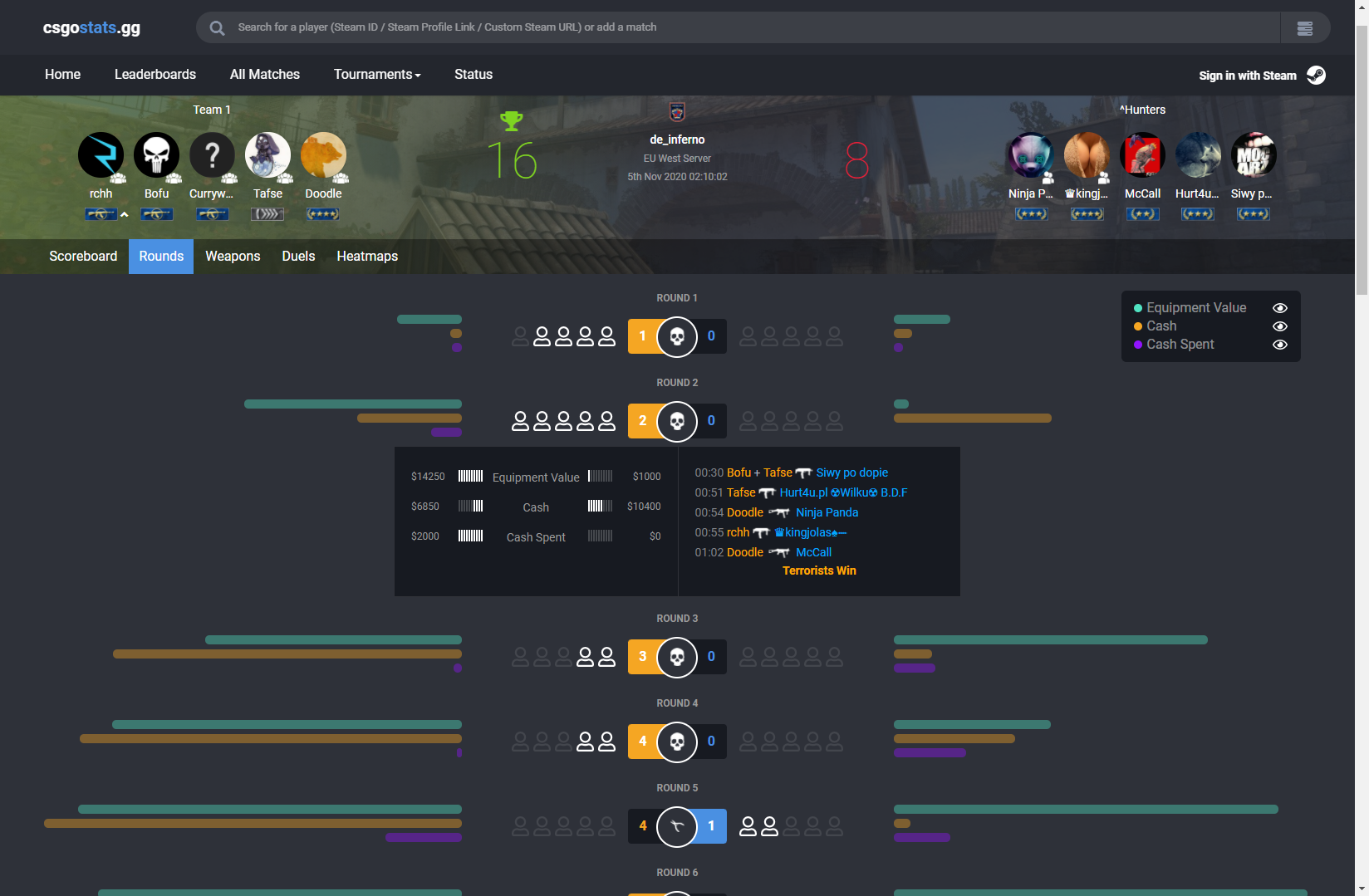Click Round 1 survivors player icons for Team 1
The height and width of the screenshot is (896, 1369).
[574, 336]
